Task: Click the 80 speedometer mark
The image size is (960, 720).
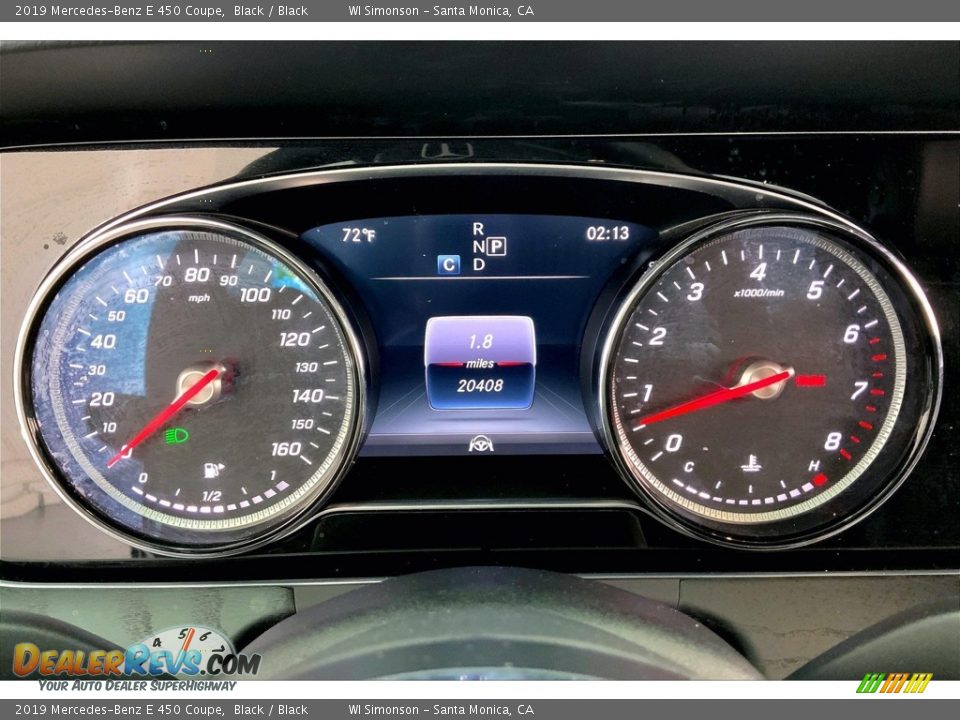Action: (x=197, y=275)
